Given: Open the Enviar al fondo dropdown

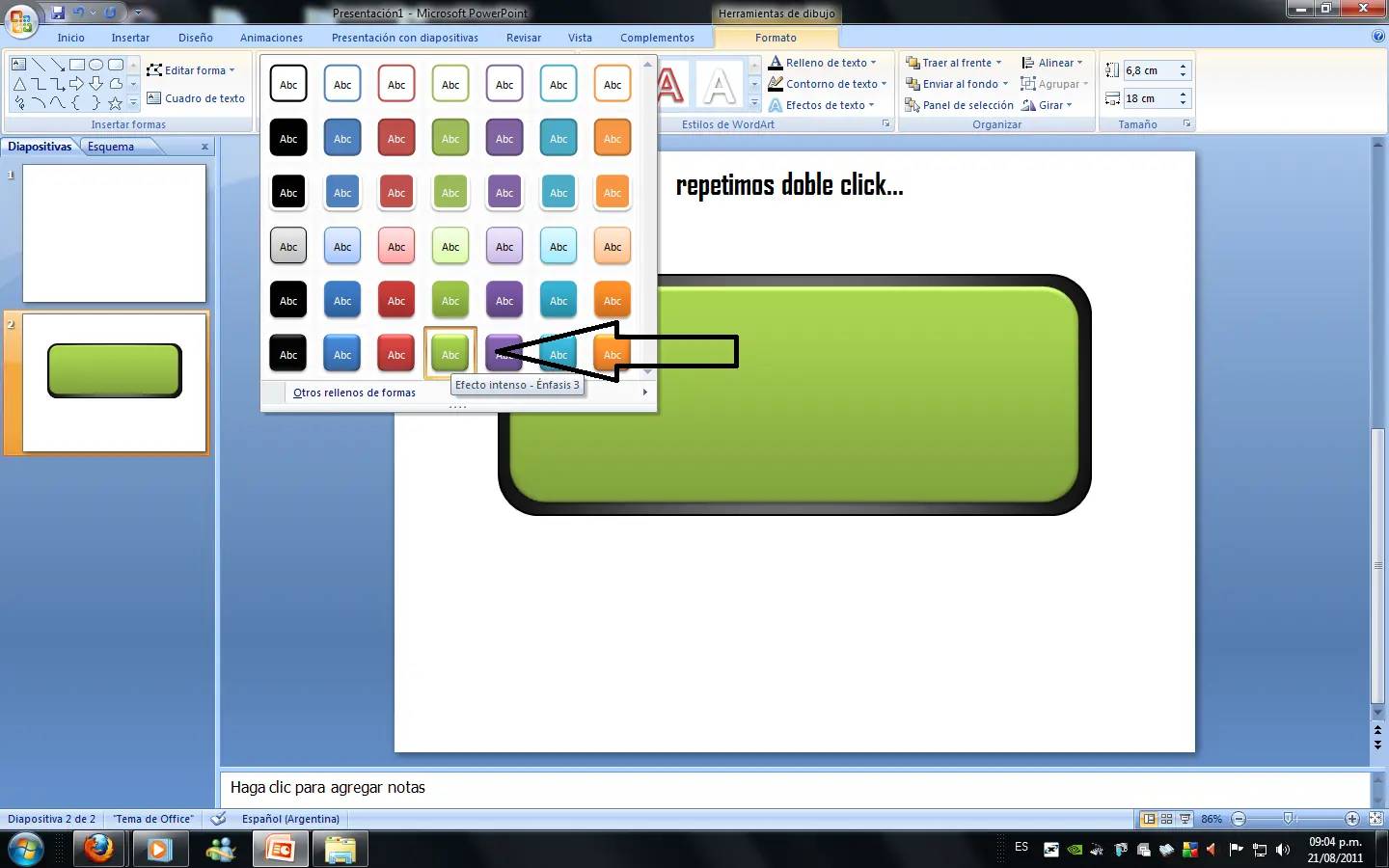Looking at the screenshot, I should tap(957, 84).
